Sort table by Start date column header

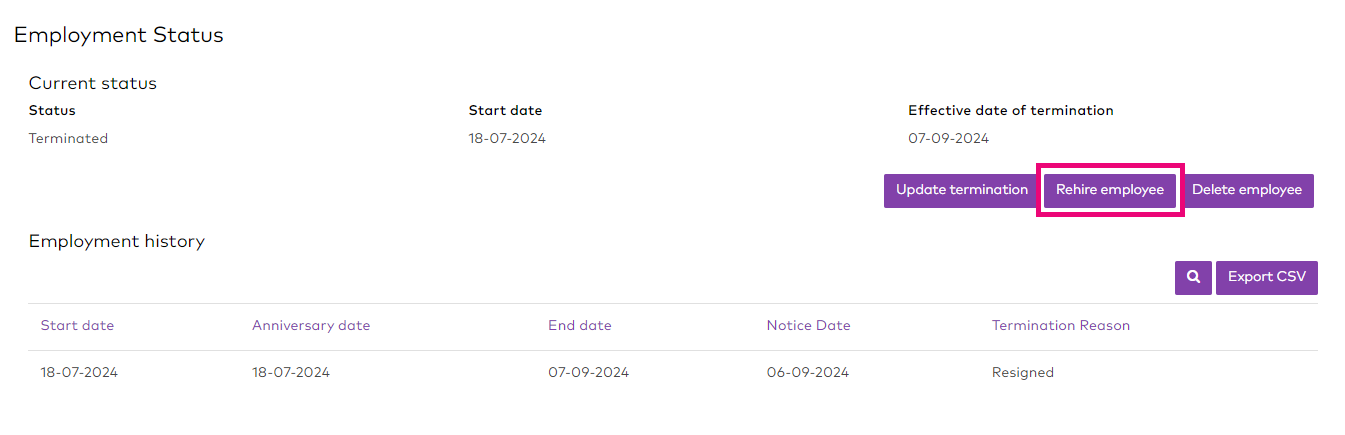tap(77, 326)
